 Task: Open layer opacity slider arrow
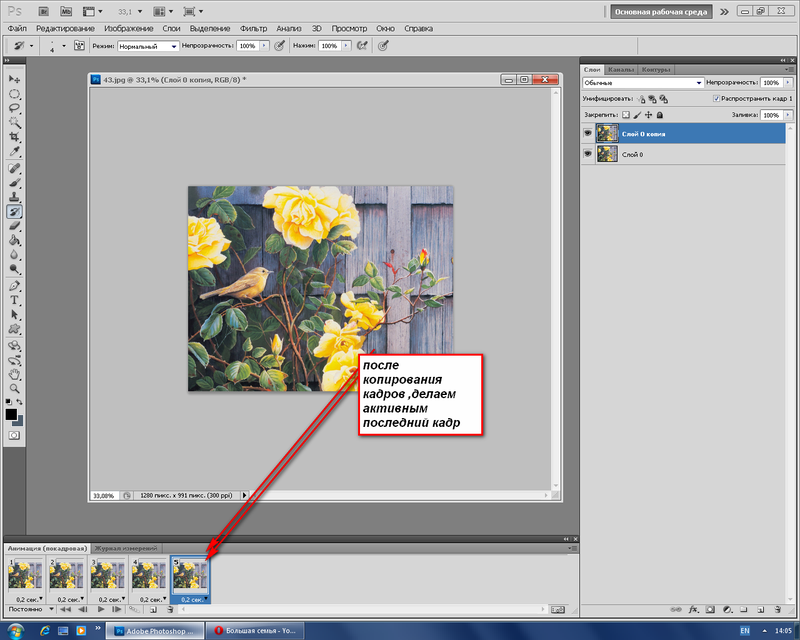pyautogui.click(x=788, y=83)
